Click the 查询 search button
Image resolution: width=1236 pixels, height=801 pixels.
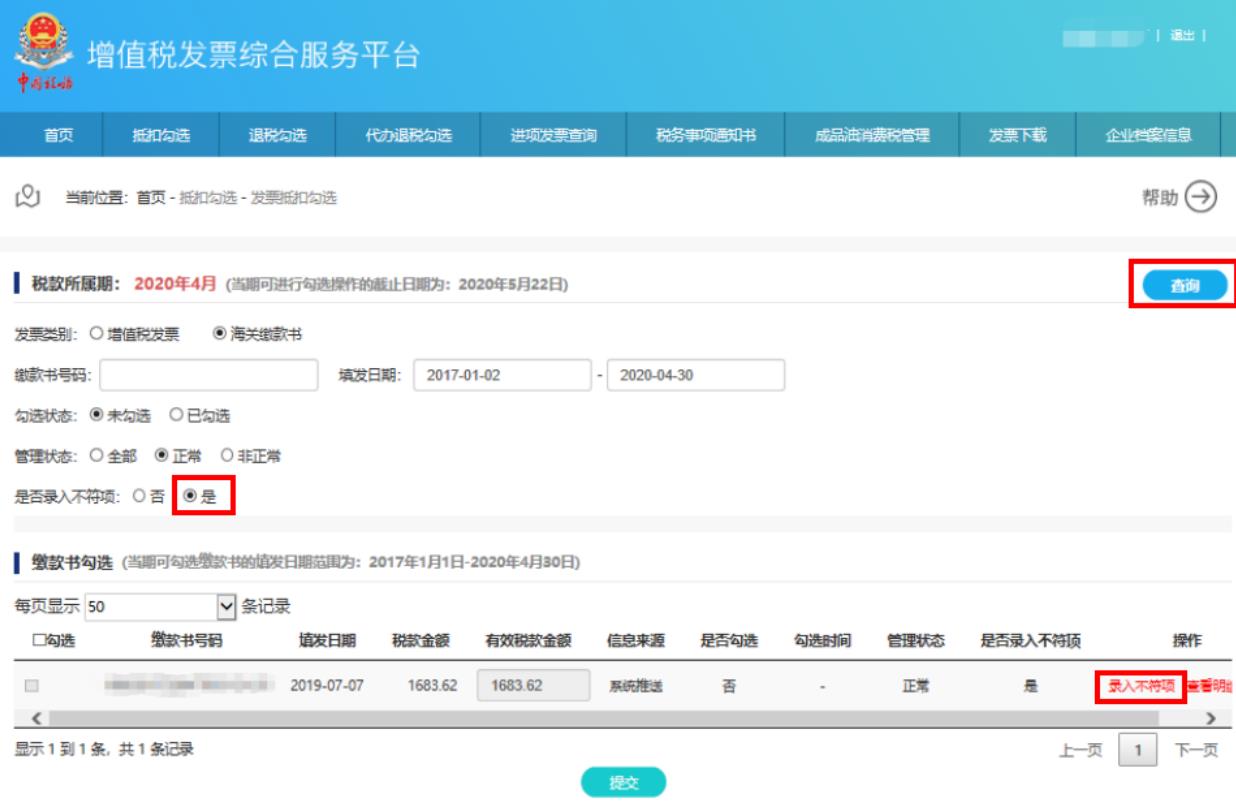[1183, 286]
